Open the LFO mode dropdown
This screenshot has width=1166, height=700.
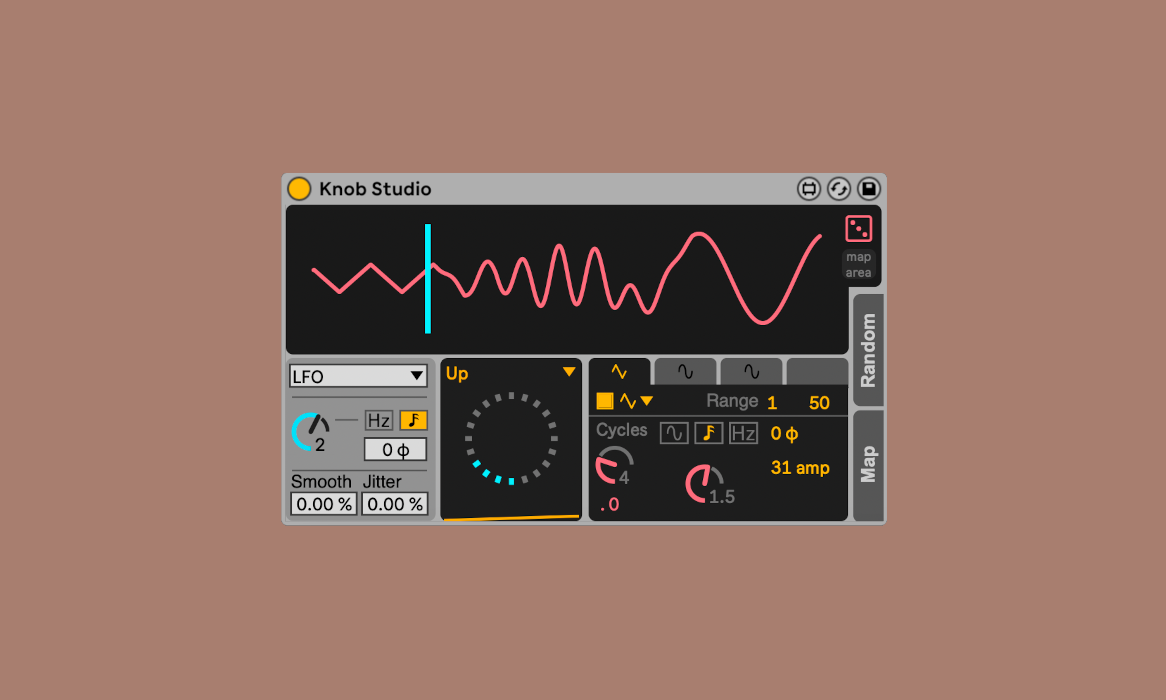[359, 376]
